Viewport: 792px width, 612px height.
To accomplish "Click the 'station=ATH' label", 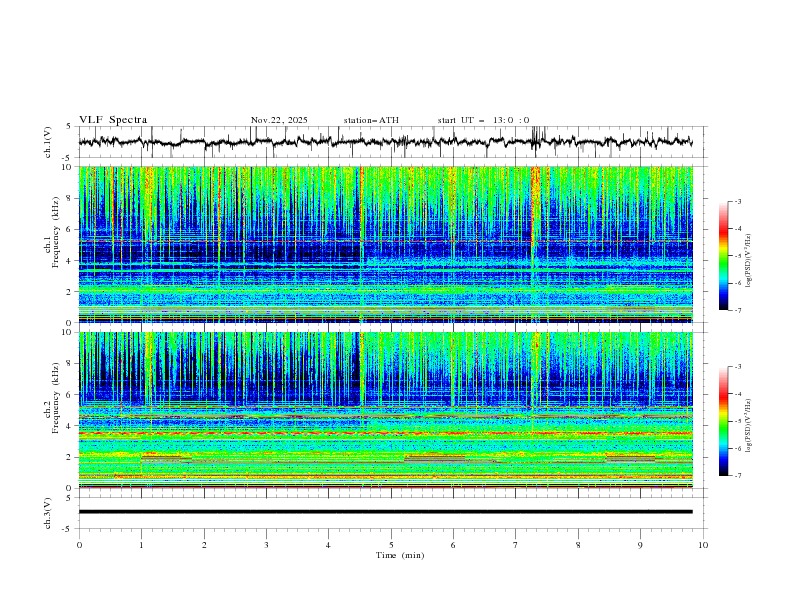I will pos(371,120).
